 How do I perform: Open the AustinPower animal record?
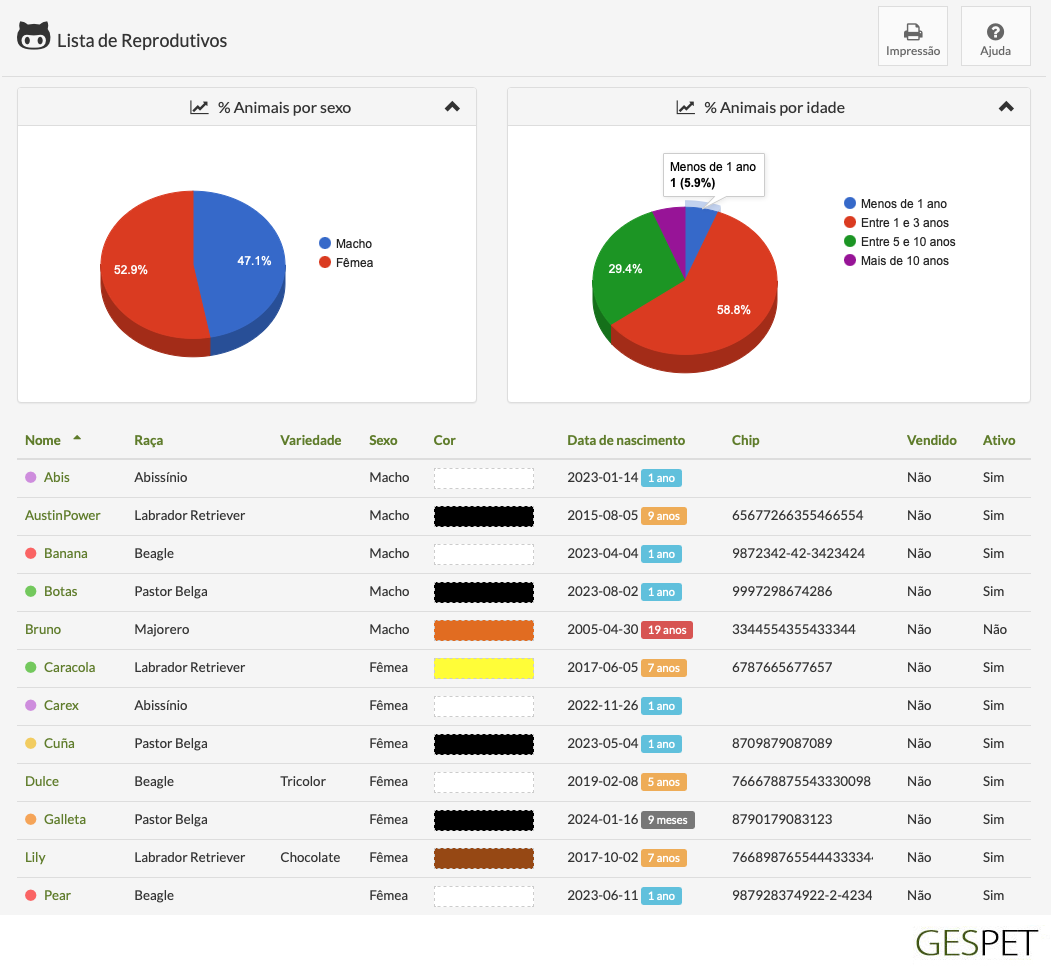(x=62, y=515)
